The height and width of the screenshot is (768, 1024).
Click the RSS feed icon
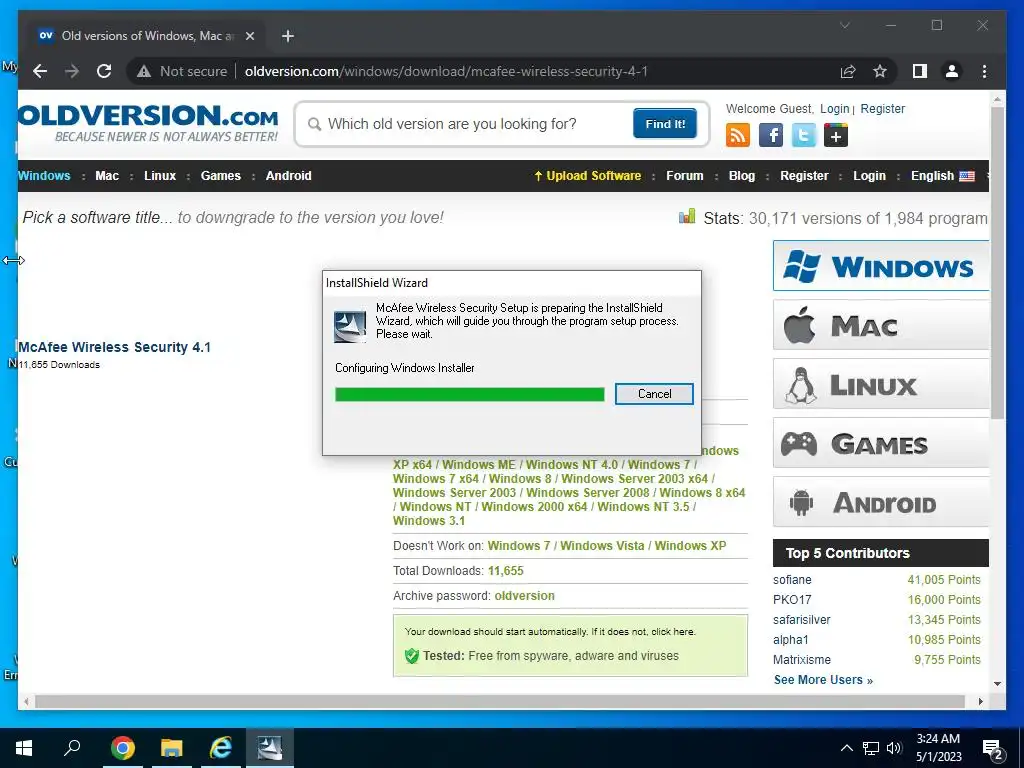[x=738, y=136]
